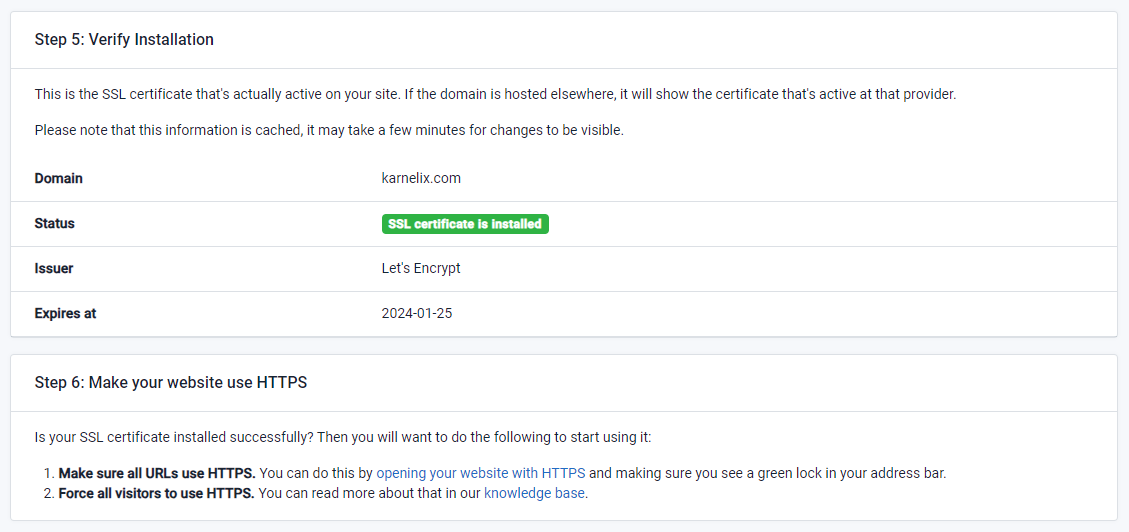This screenshot has height=532, width=1129.
Task: Click the Status row label
Action: point(55,223)
